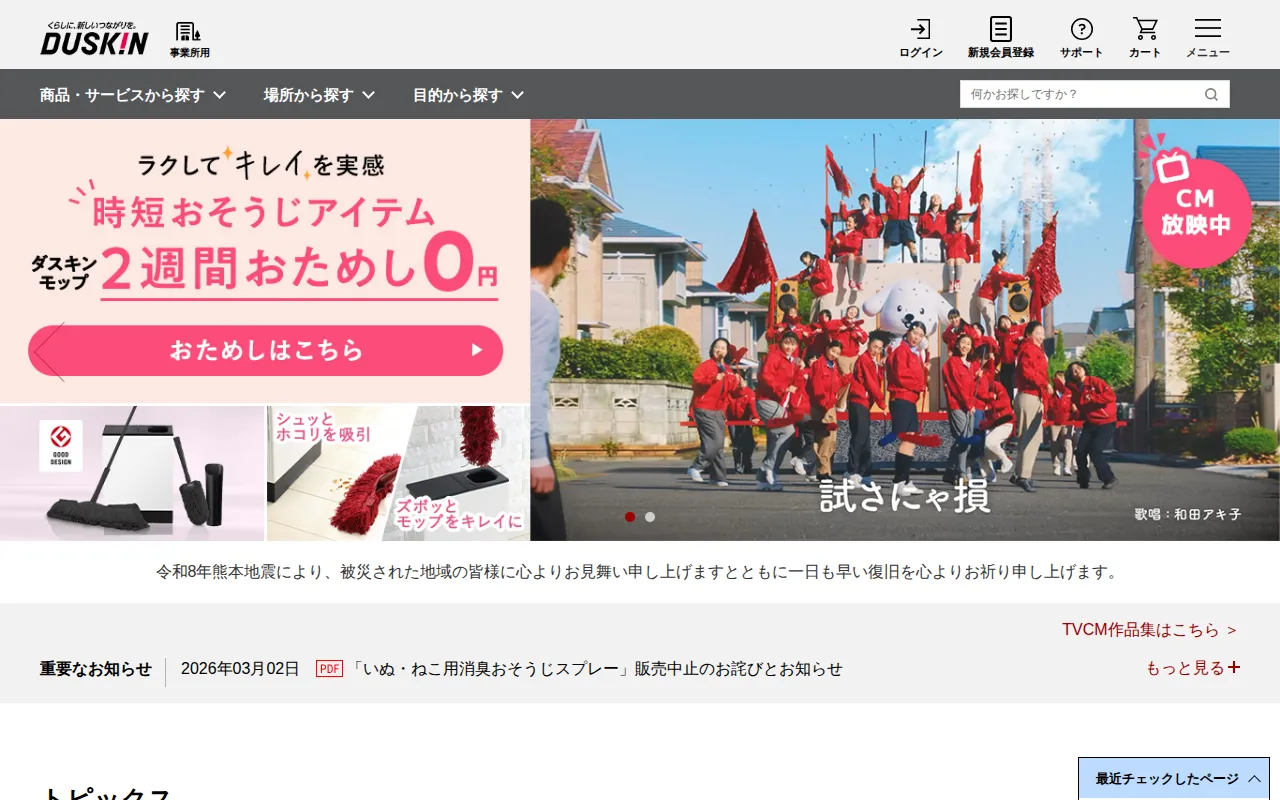
Task: Open the メニュー hamburger menu
Action: point(1208,38)
